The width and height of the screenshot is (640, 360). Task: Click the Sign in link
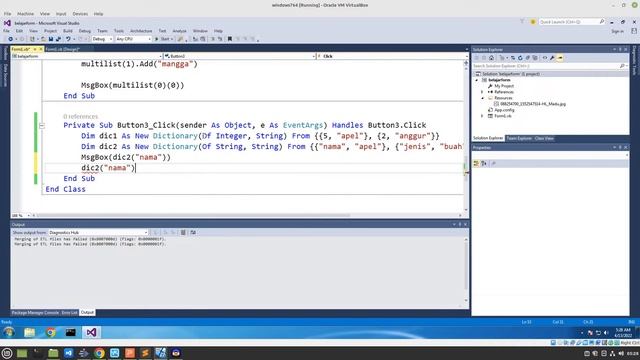(617, 31)
